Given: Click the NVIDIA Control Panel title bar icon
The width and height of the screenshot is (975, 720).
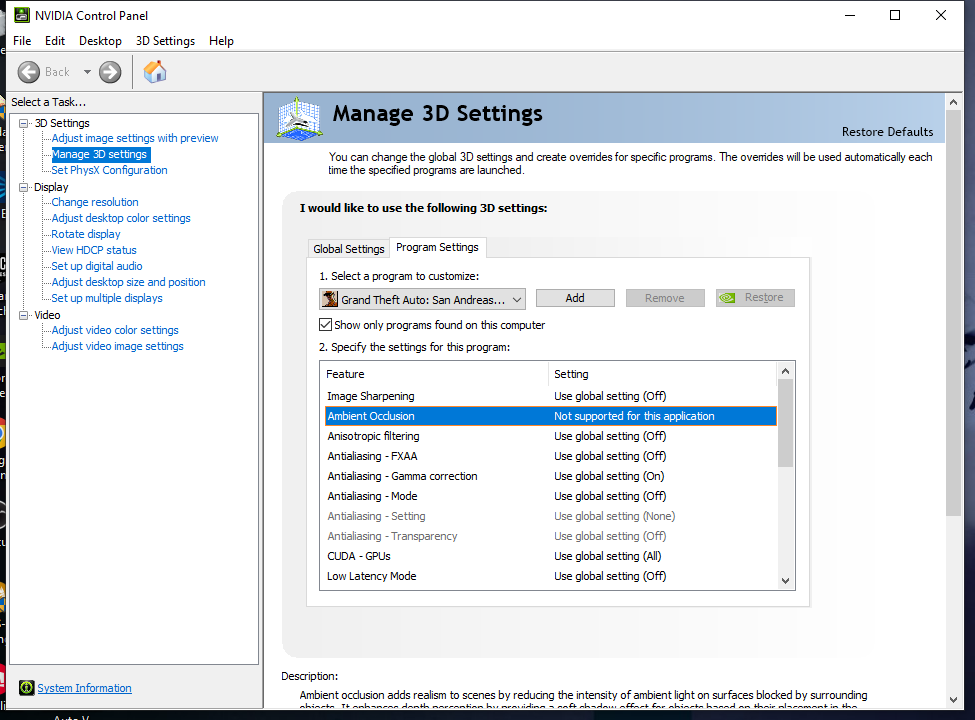Looking at the screenshot, I should pyautogui.click(x=21, y=15).
